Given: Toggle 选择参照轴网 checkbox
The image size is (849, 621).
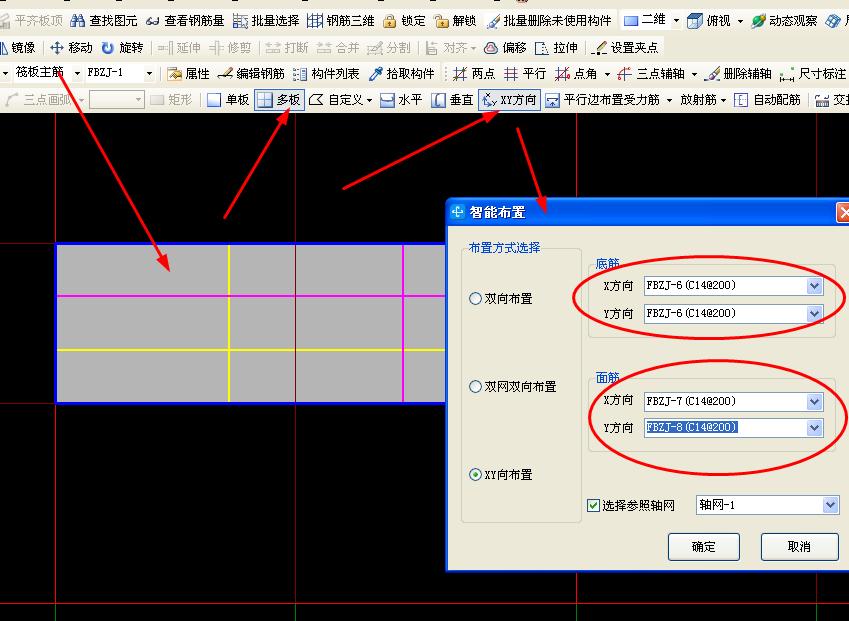Looking at the screenshot, I should click(x=593, y=505).
